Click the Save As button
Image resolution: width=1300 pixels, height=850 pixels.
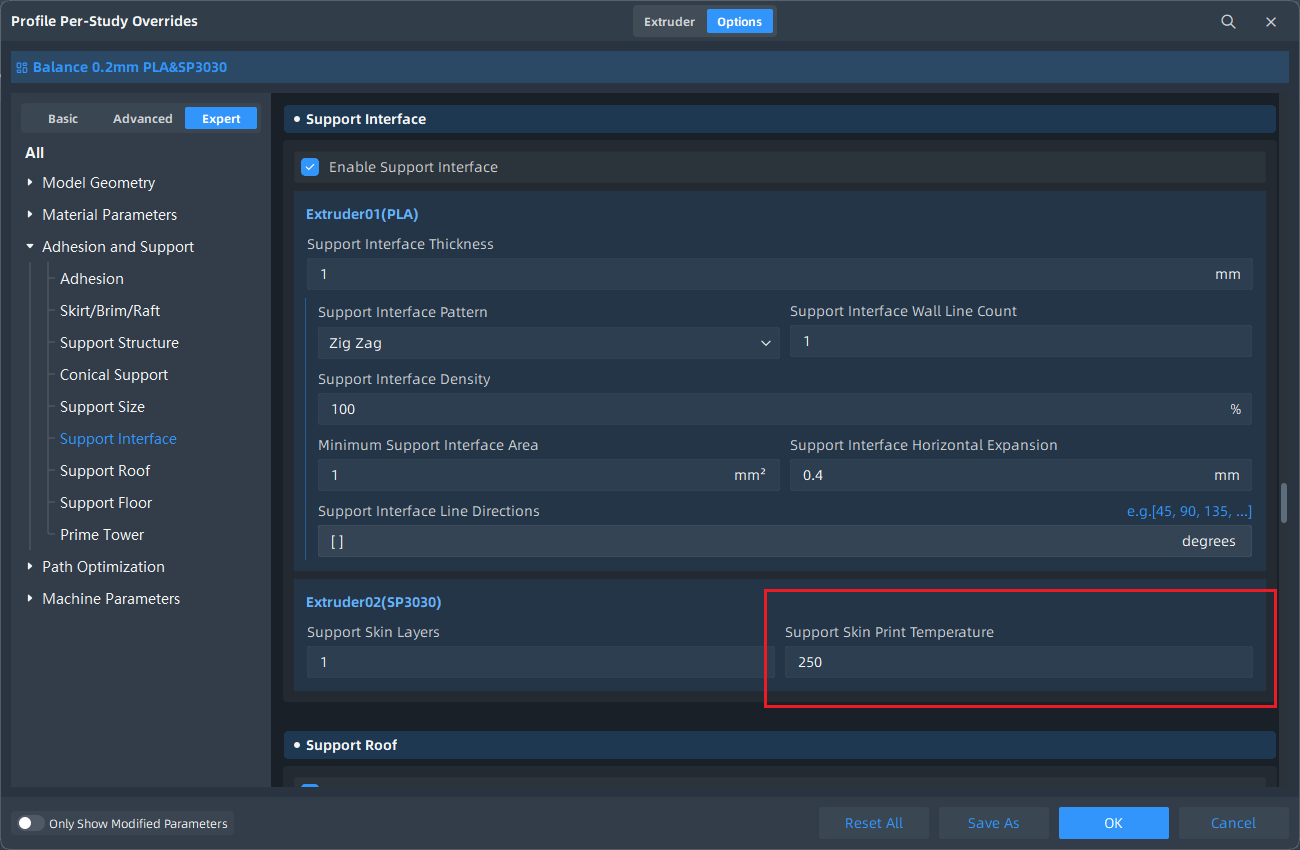click(994, 823)
